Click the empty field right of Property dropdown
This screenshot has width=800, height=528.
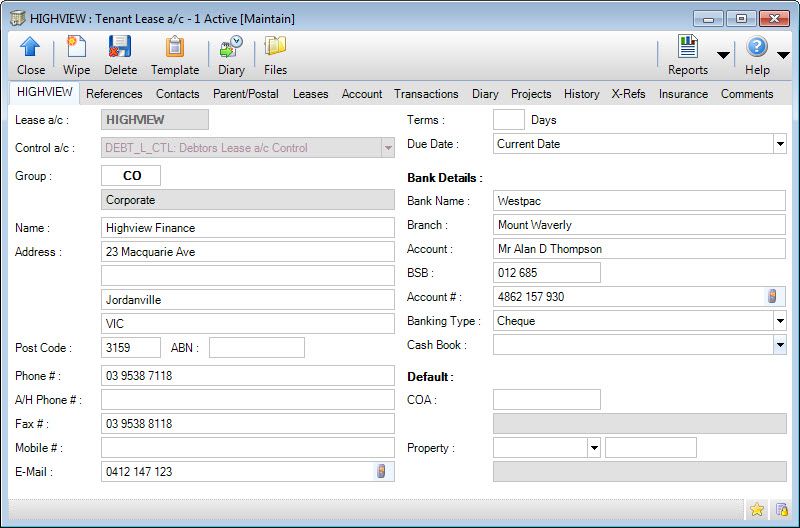point(651,447)
